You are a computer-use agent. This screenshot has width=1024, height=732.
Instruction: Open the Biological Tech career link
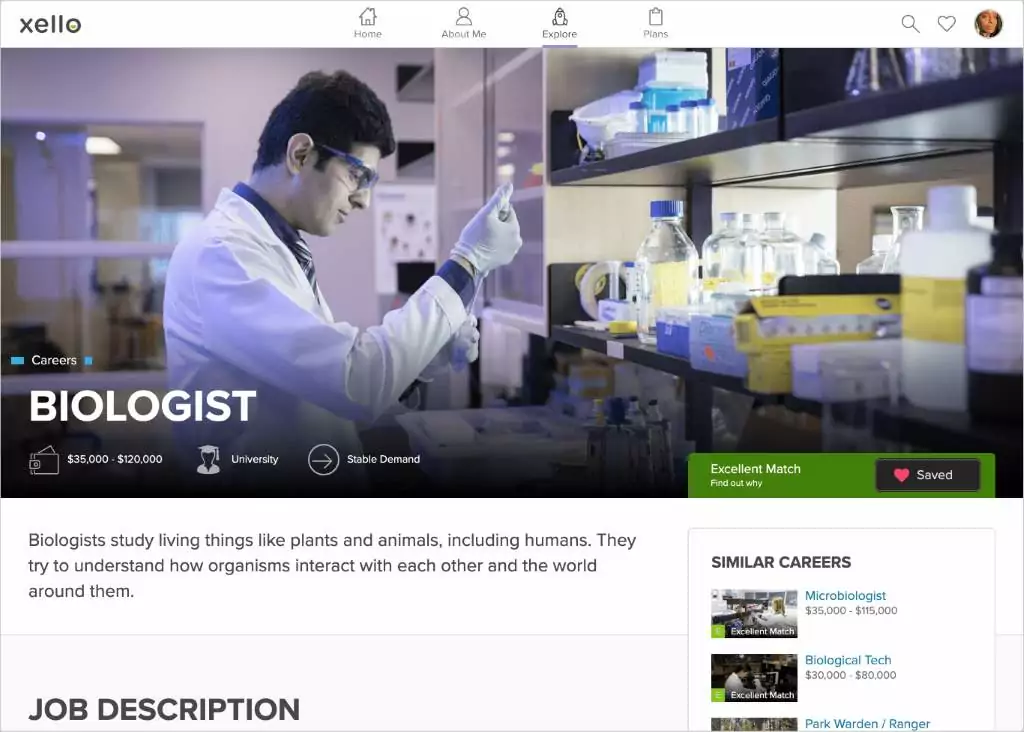click(848, 660)
